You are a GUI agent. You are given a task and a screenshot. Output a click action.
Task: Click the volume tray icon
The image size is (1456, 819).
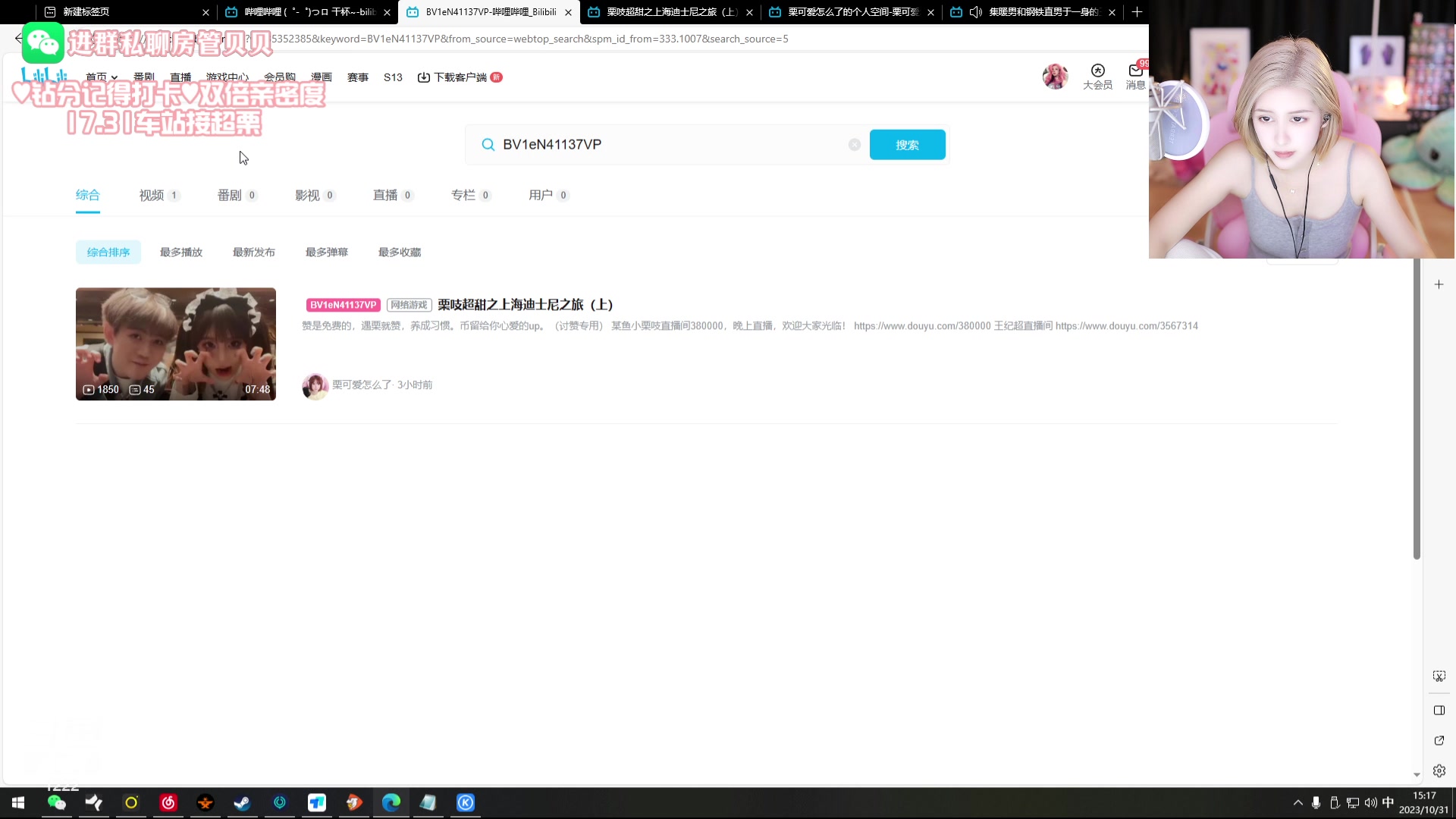coord(1370,802)
